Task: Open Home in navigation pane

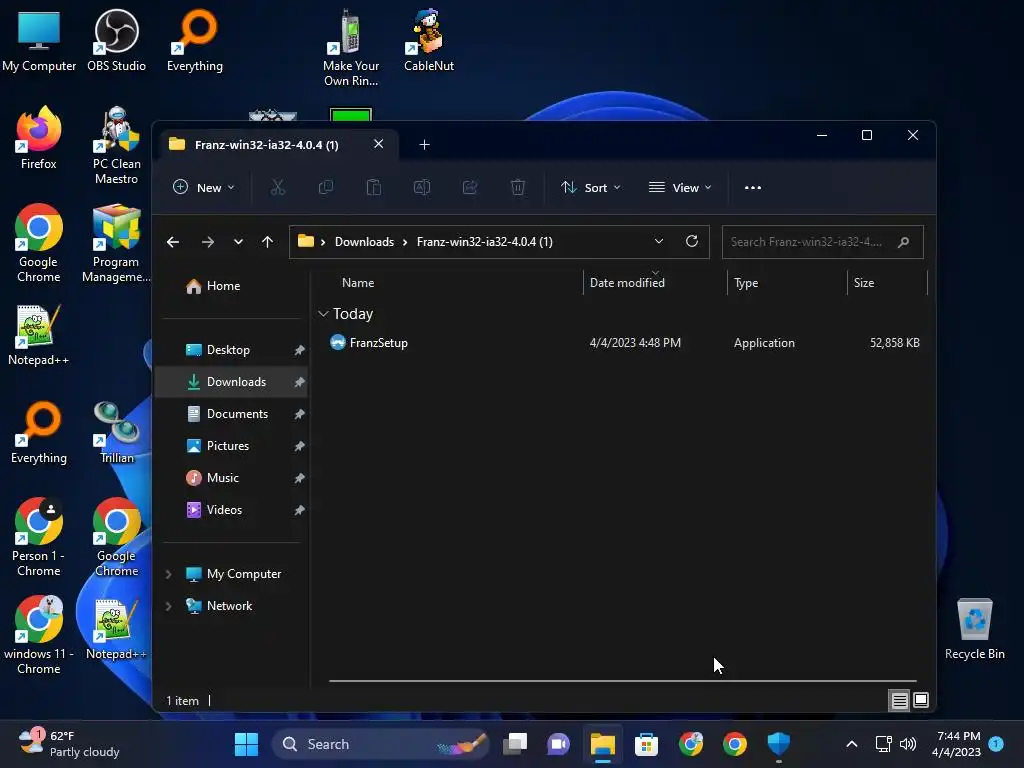Action: [231, 286]
